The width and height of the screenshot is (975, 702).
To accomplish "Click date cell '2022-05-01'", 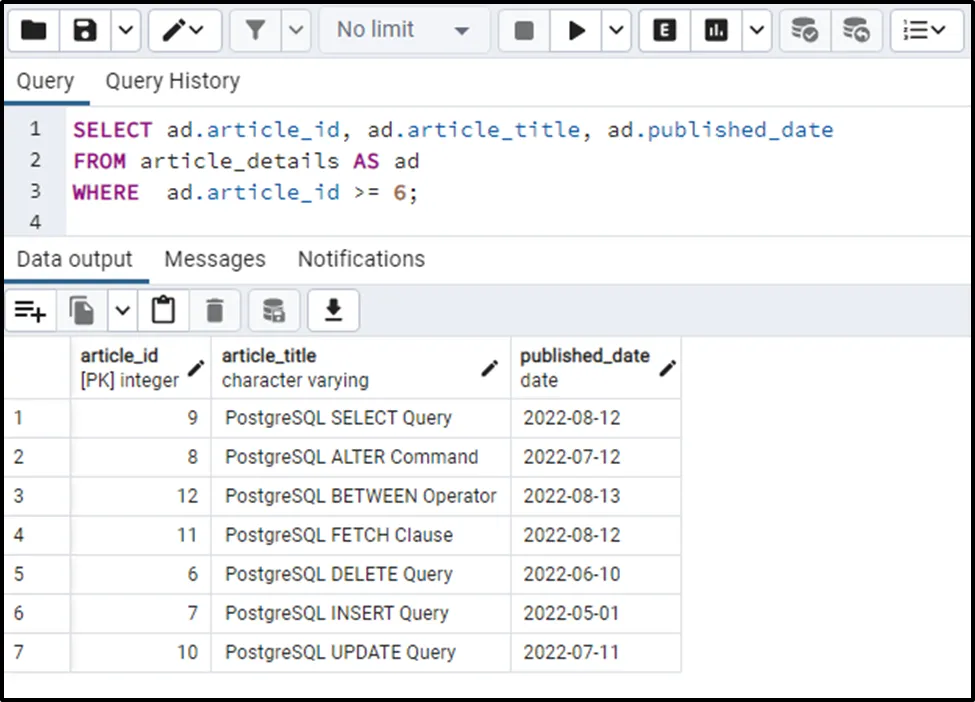I will click(596, 613).
